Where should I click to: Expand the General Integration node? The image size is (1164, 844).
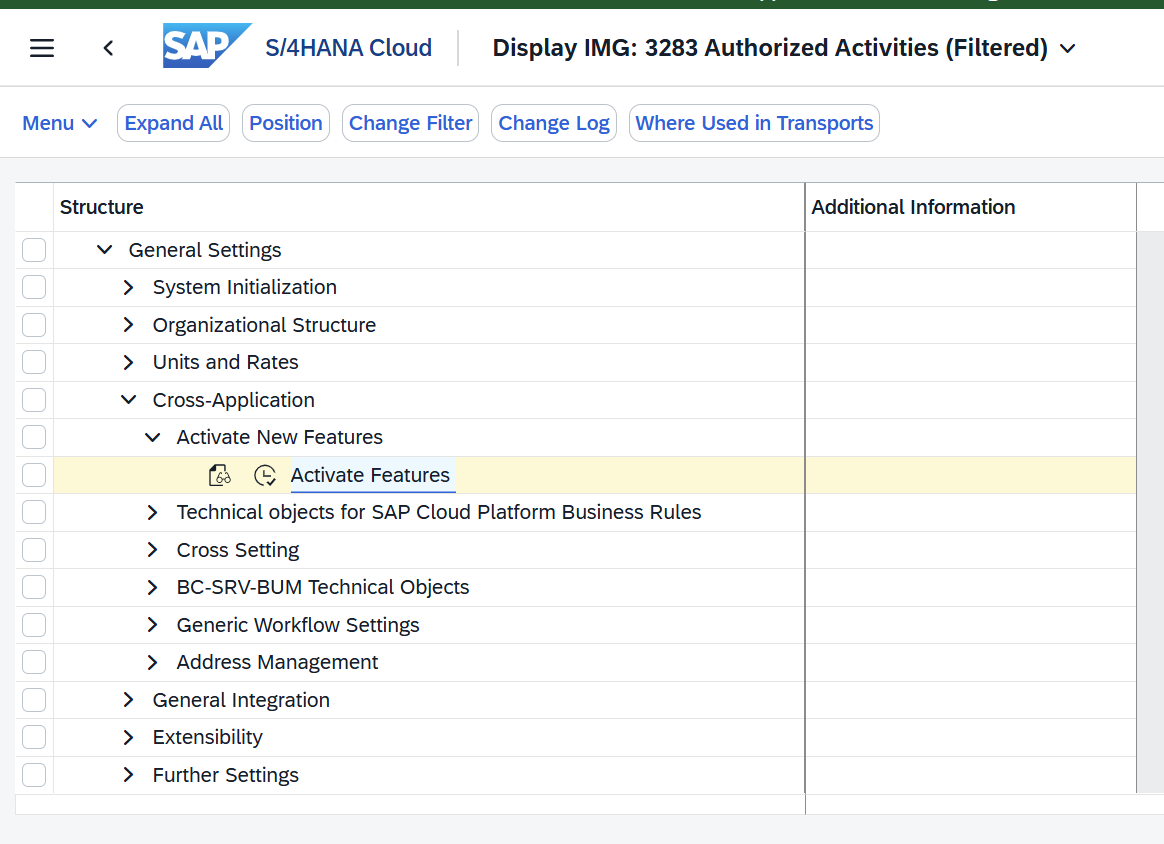[x=128, y=700]
